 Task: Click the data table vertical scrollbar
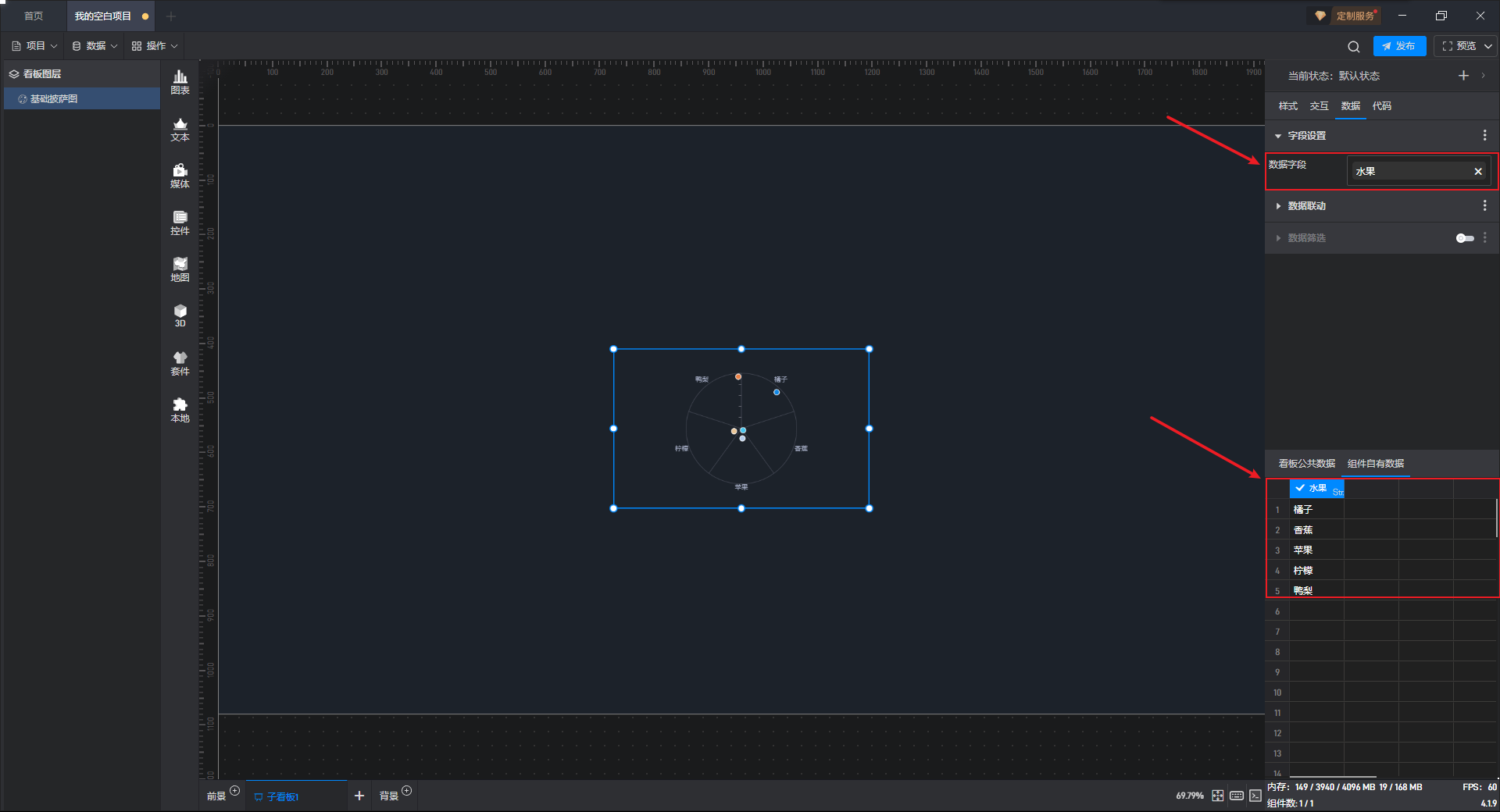1497,518
